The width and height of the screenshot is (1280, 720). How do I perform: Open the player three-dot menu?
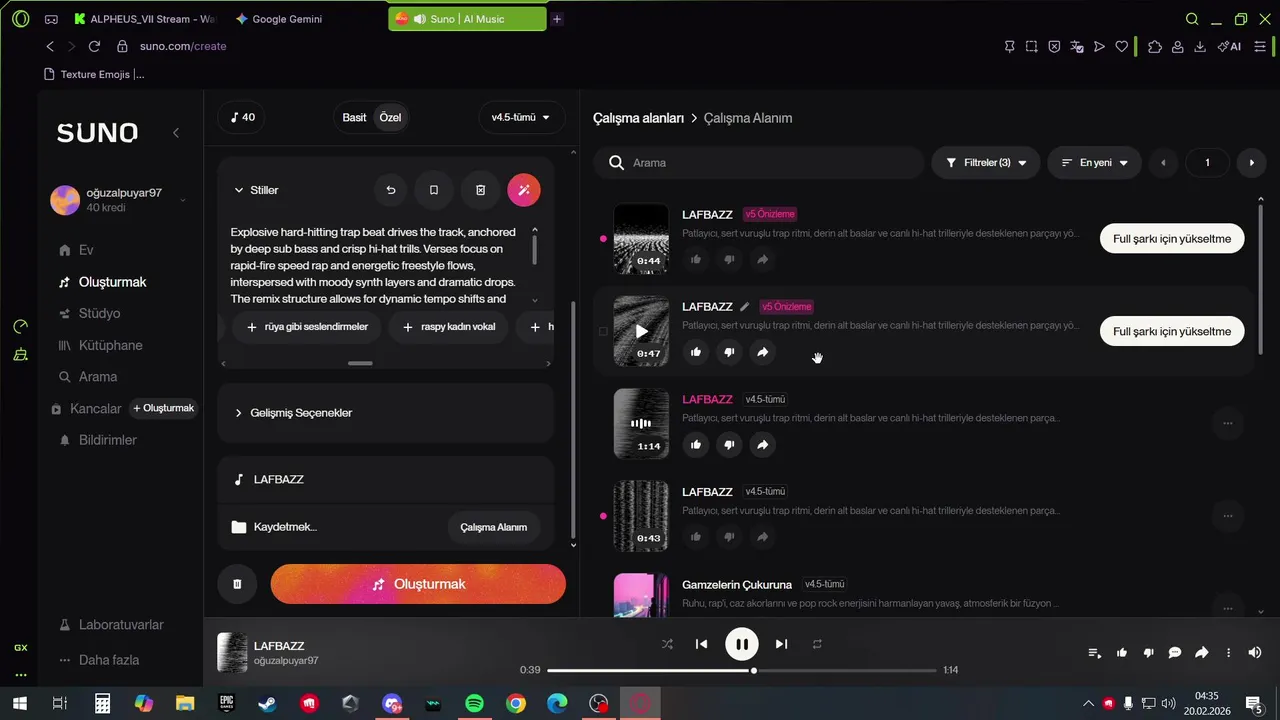(x=1229, y=653)
